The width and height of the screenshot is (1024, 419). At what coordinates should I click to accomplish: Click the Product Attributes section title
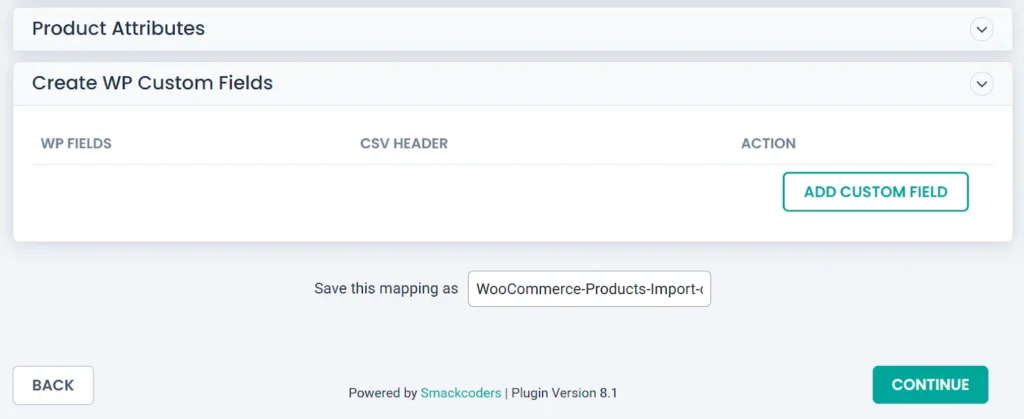click(118, 29)
